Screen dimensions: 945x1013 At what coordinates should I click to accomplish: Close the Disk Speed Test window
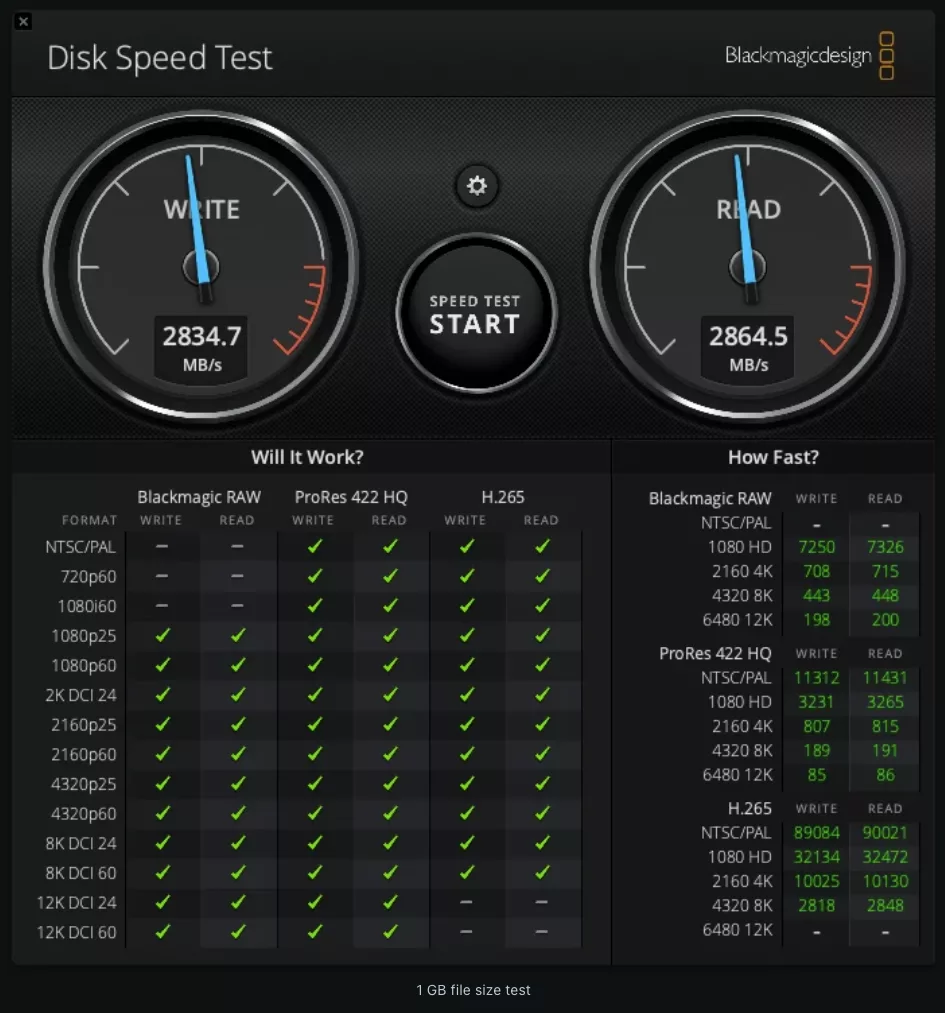[23, 21]
